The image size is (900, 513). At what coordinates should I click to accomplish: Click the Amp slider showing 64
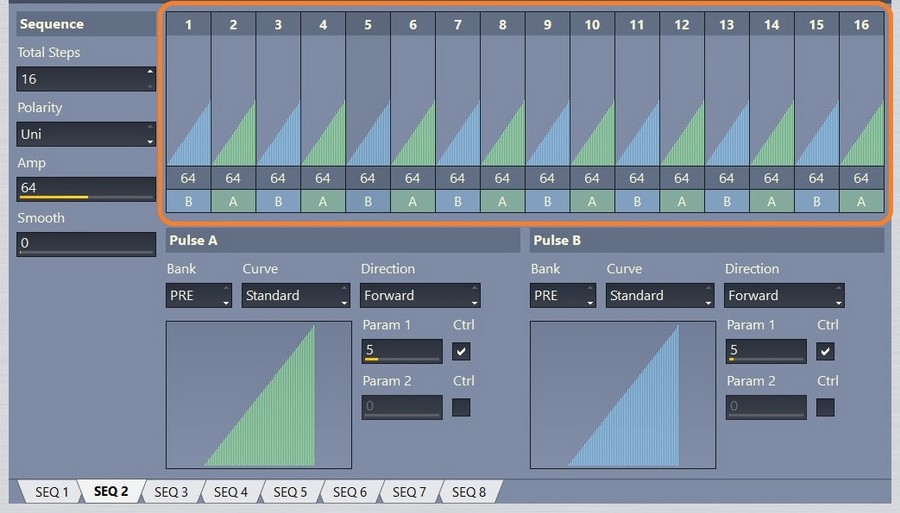(86, 189)
